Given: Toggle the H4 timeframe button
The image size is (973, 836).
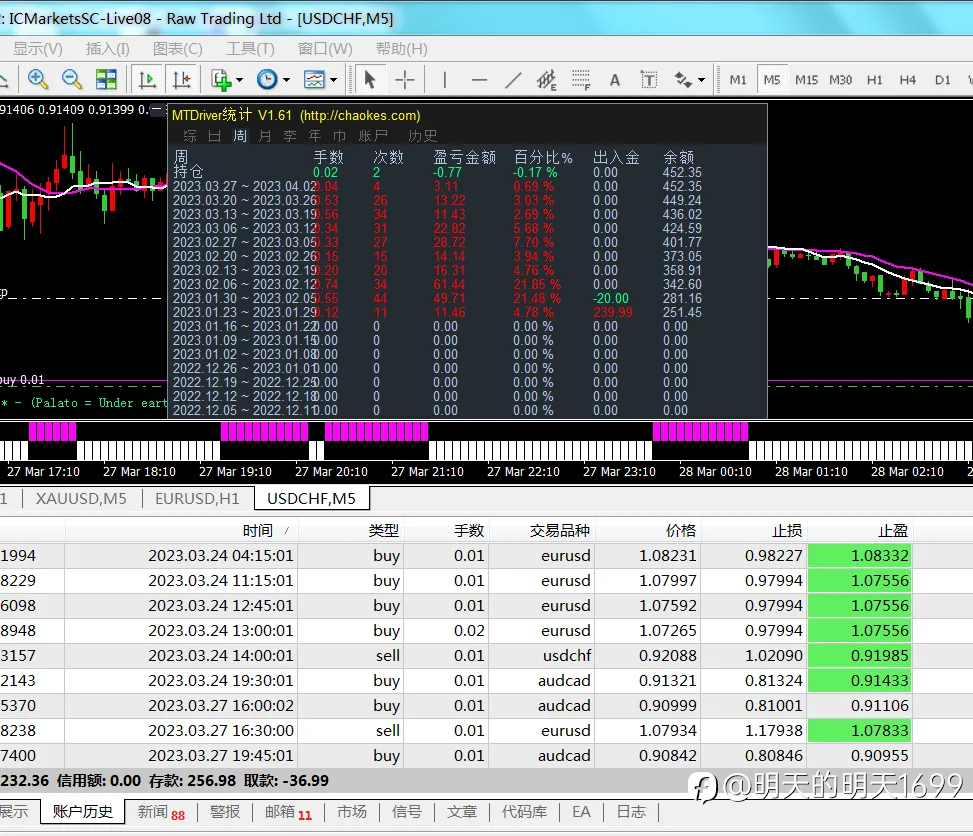Looking at the screenshot, I should pos(908,80).
